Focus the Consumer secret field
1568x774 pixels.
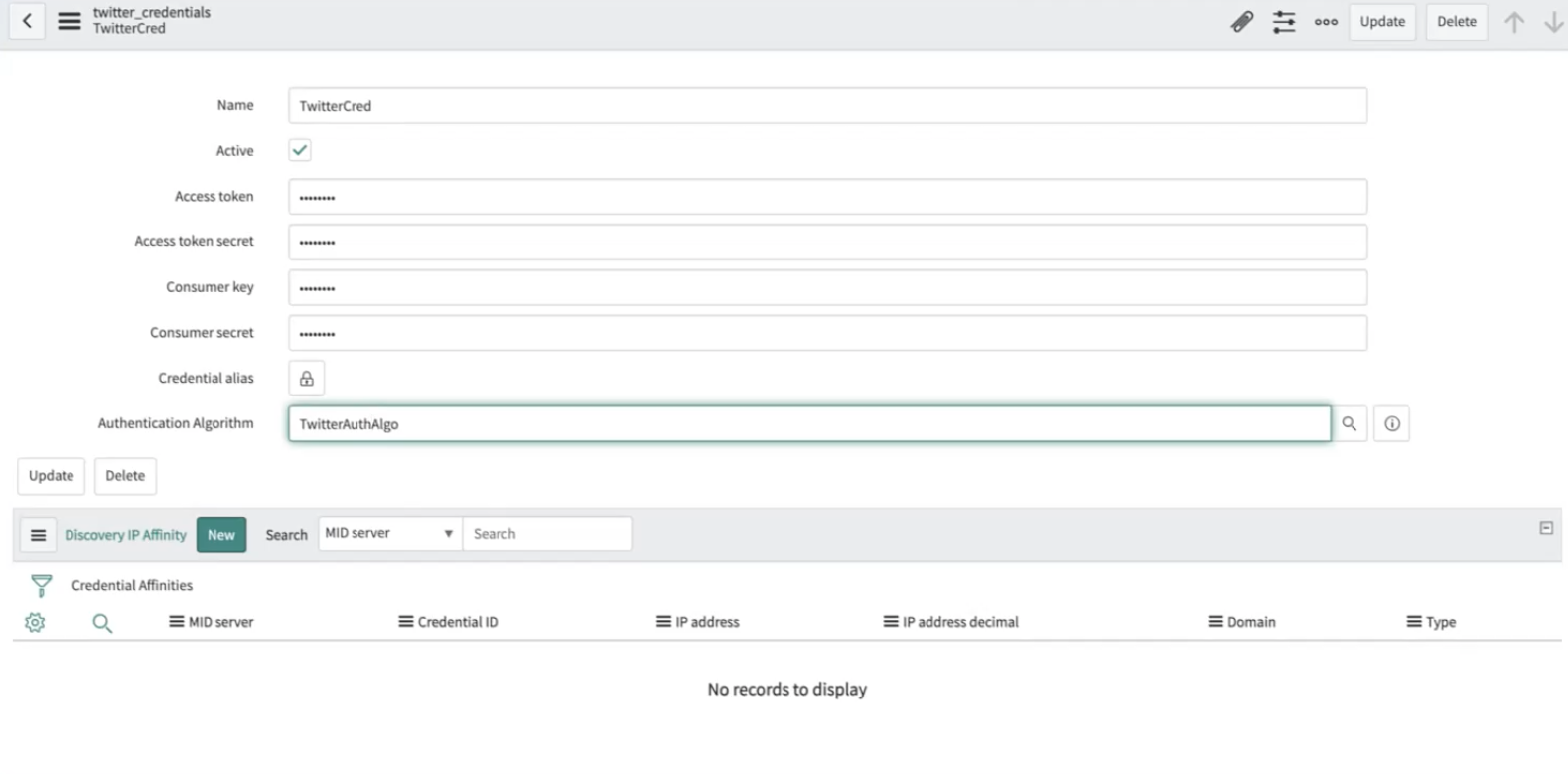(x=827, y=333)
